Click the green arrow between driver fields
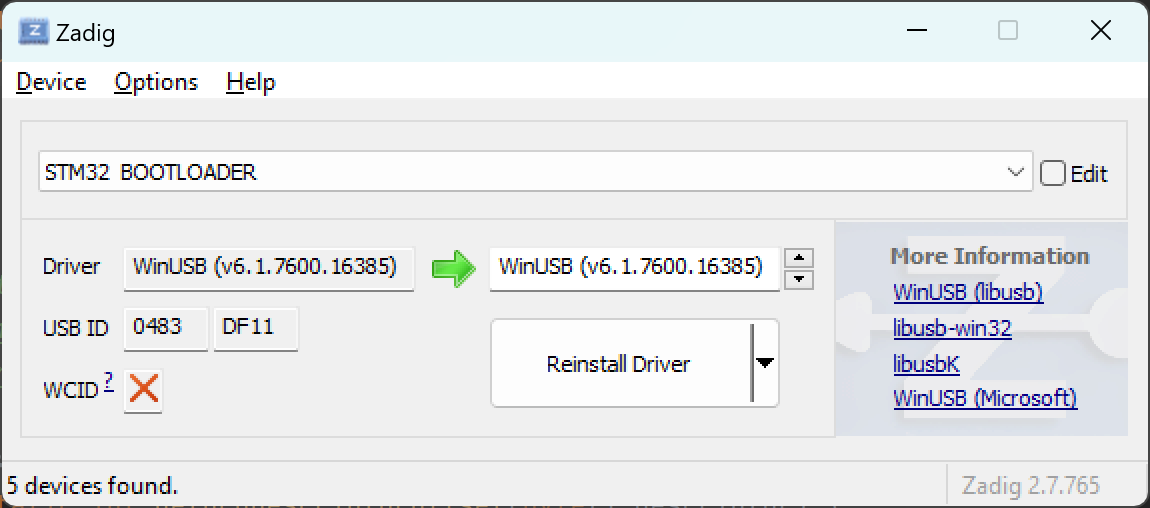 pyautogui.click(x=453, y=269)
